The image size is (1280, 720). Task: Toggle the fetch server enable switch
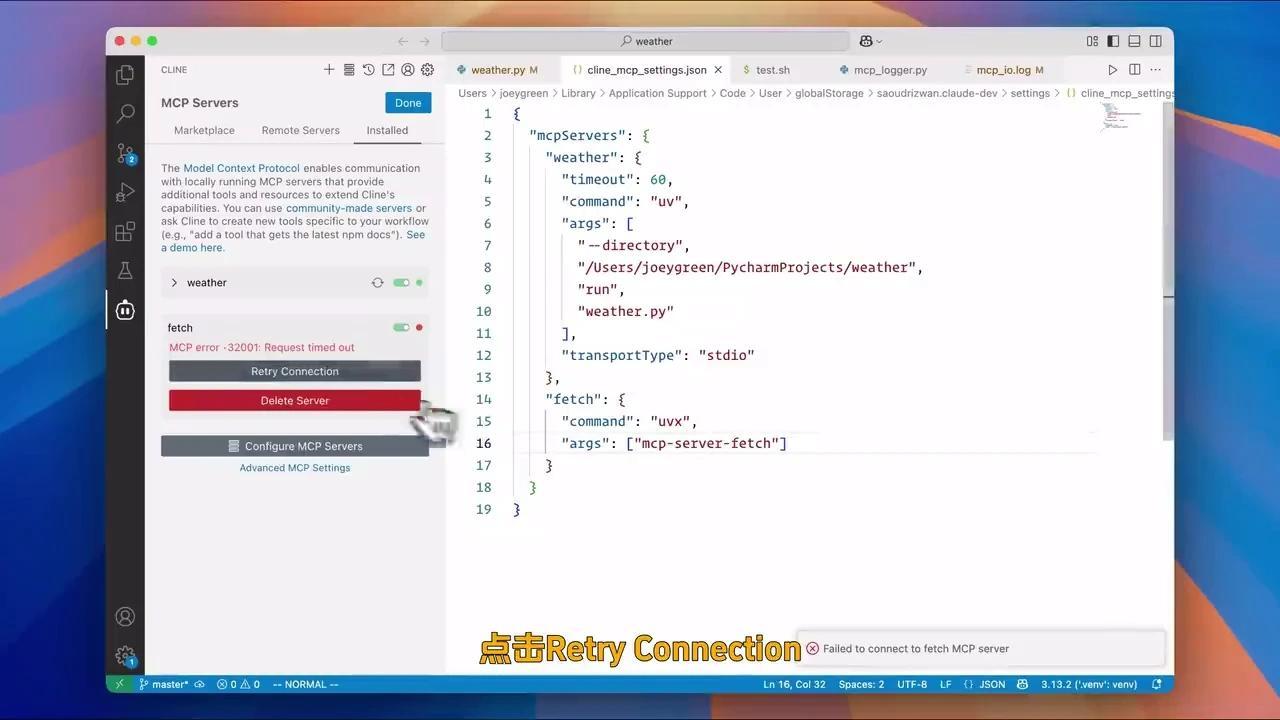click(401, 328)
